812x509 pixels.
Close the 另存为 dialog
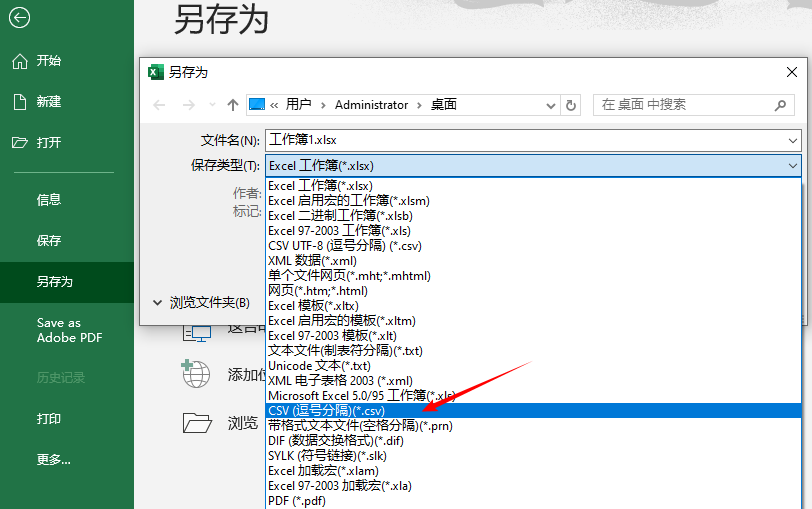pos(792,72)
